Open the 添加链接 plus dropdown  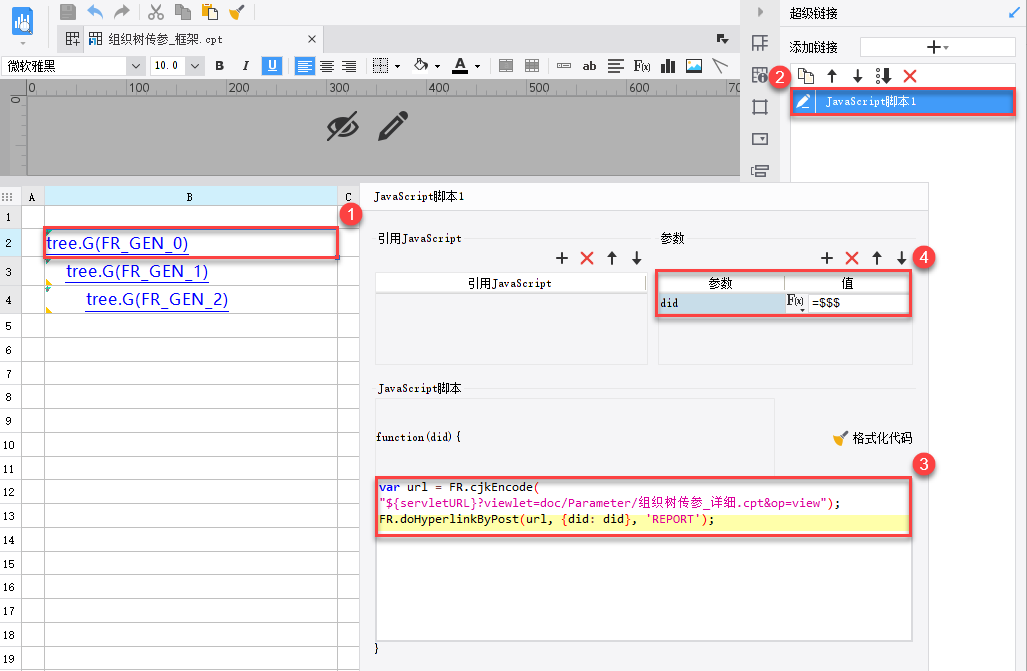point(937,47)
